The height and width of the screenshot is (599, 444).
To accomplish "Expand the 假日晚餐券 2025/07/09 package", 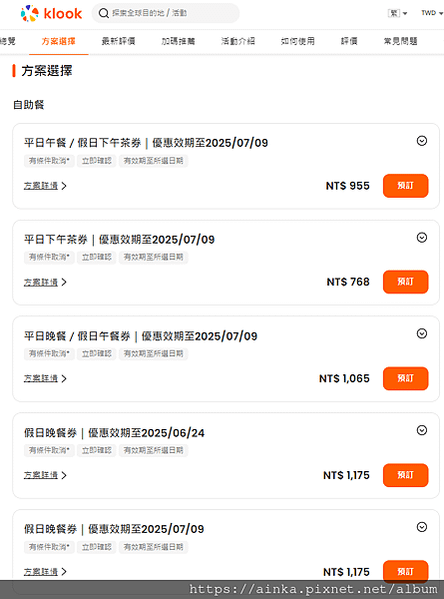I will tap(422, 527).
